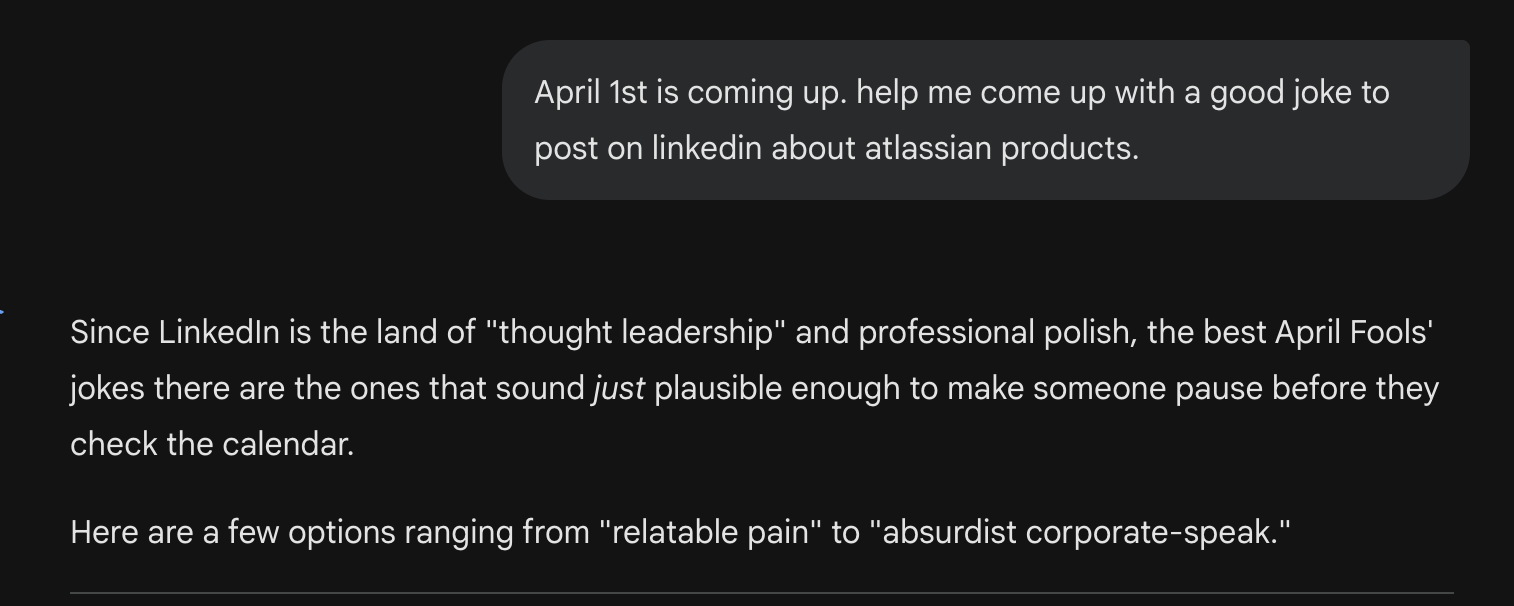This screenshot has width=1514, height=606.
Task: Click the Gemini sparkle icon beside the response
Action: pyautogui.click(x=2, y=313)
